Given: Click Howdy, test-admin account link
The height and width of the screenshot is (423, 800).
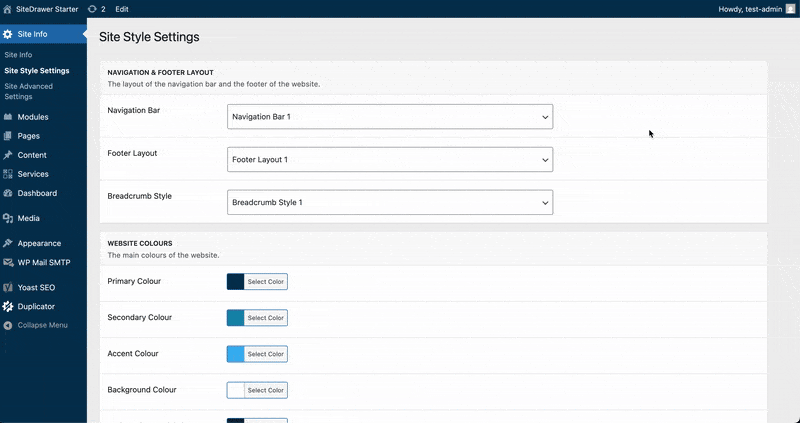Looking at the screenshot, I should pos(750,9).
